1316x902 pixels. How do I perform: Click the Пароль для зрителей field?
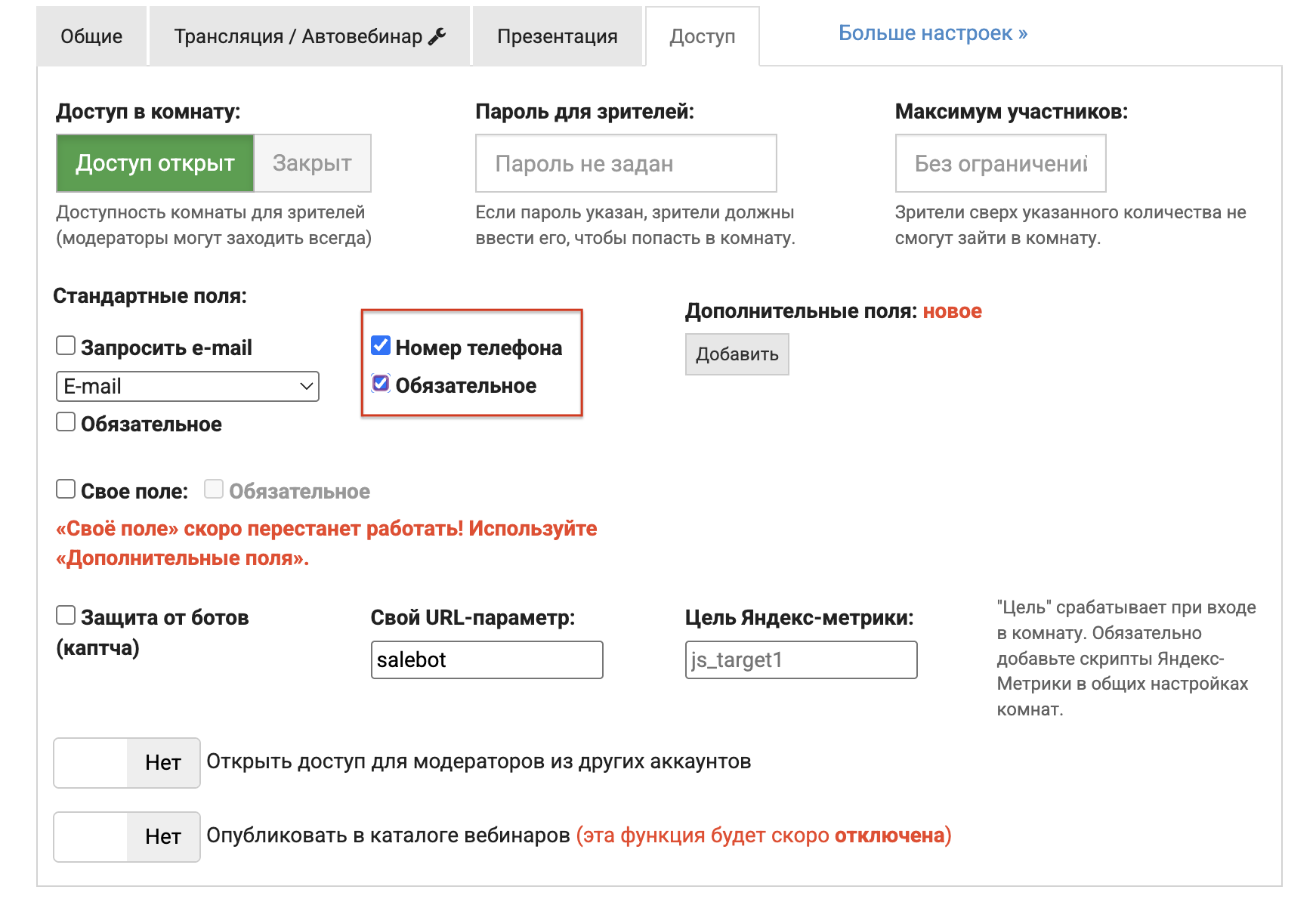626,163
